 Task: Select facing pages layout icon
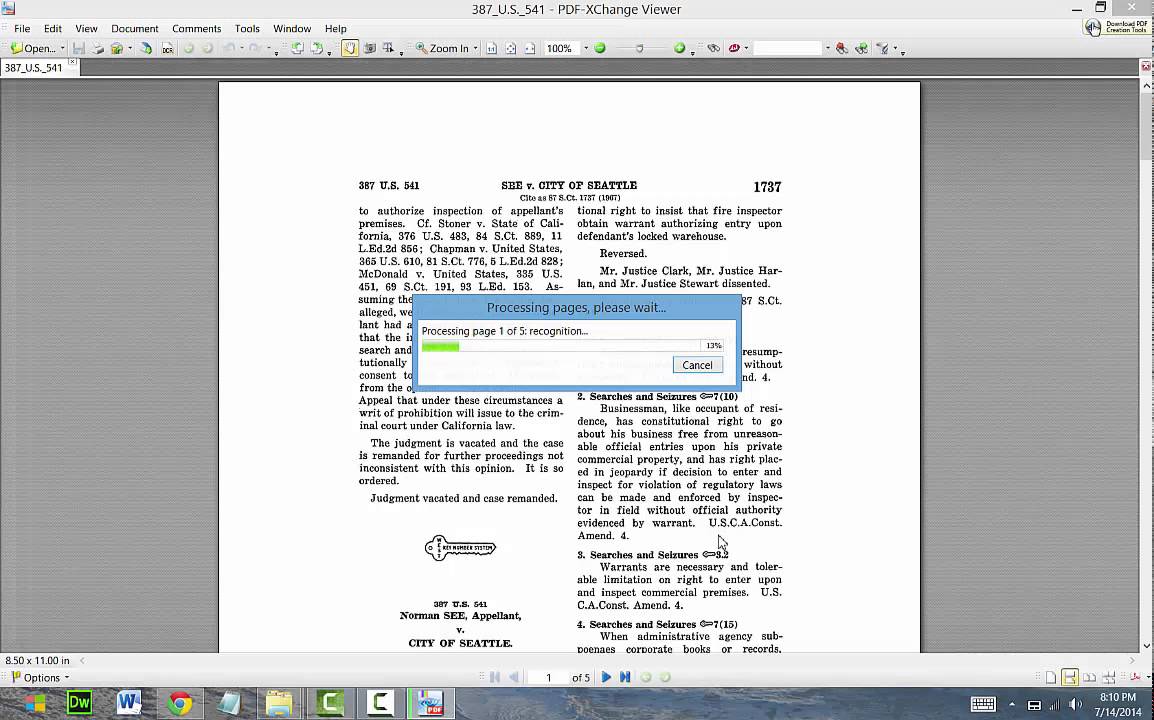(1089, 677)
